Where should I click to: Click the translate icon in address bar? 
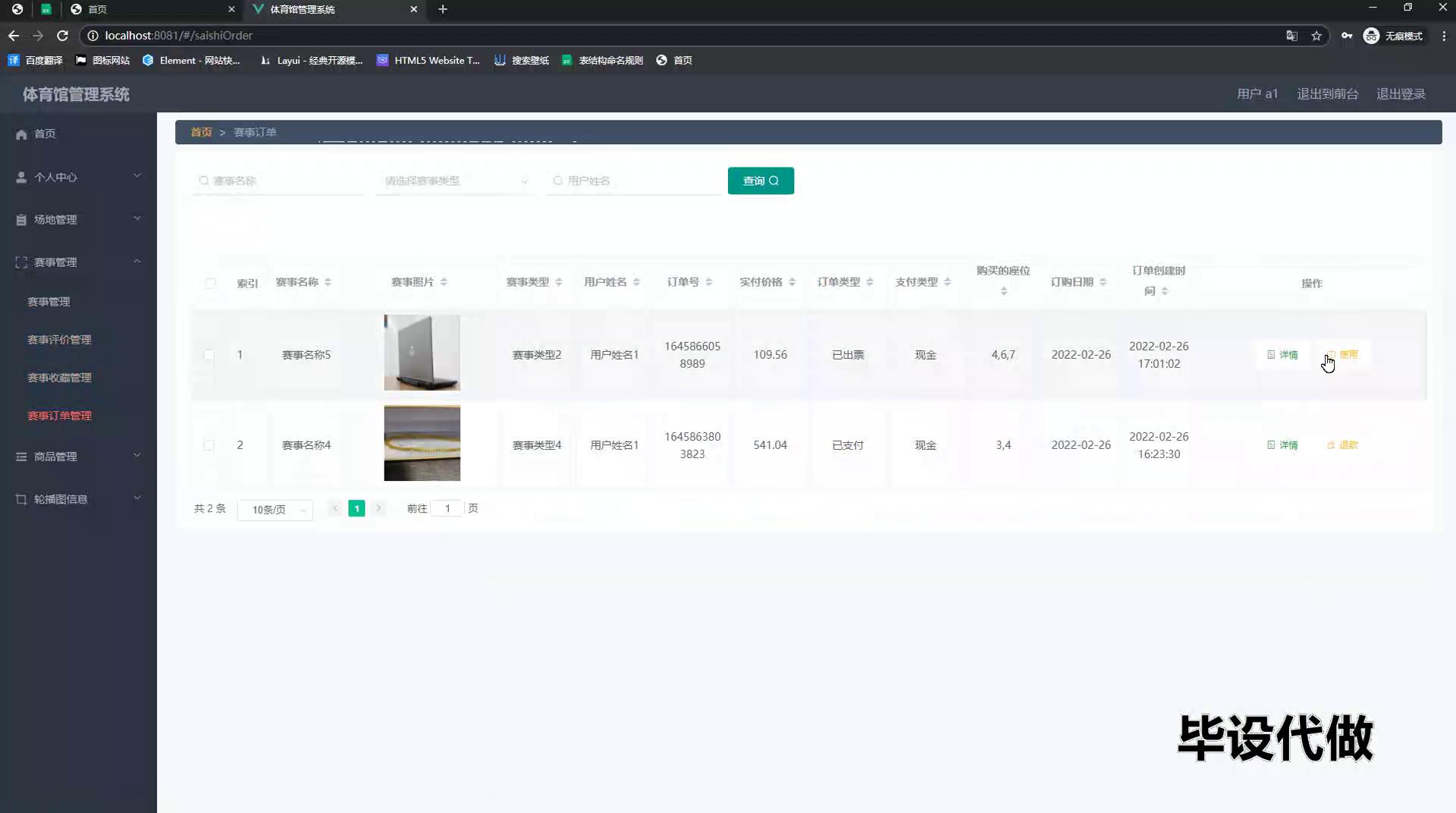pos(1291,36)
